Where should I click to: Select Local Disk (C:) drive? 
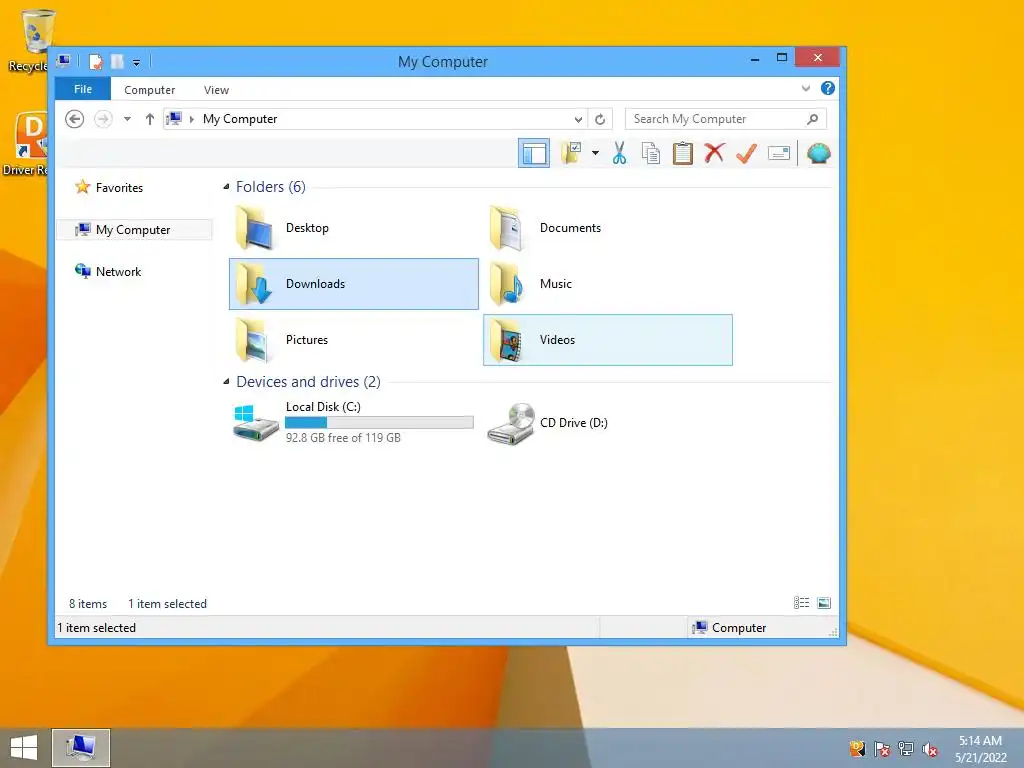353,423
